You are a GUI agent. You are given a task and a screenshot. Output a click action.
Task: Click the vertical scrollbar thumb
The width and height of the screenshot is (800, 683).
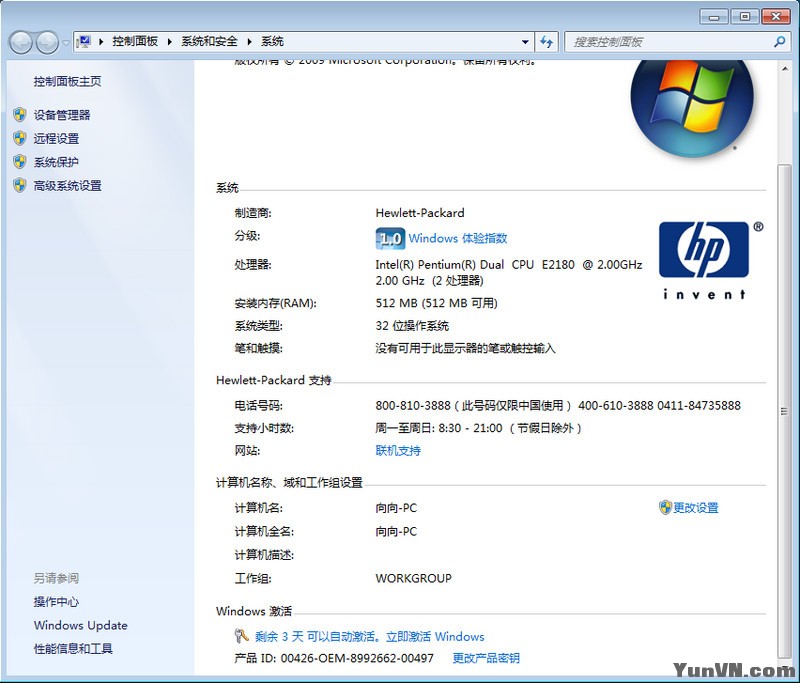pyautogui.click(x=785, y=411)
